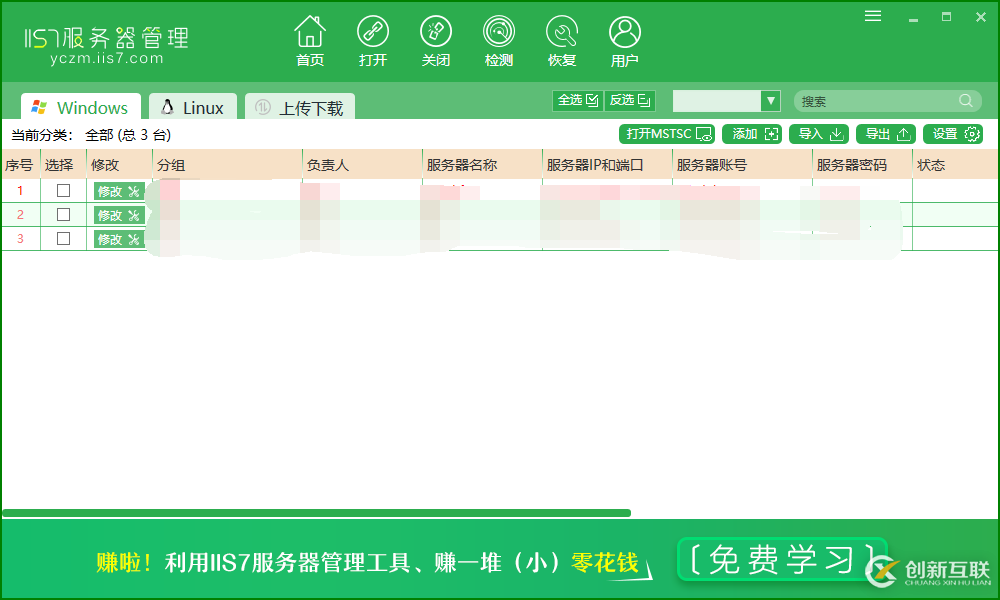
Task: Enable 全选 to select all servers
Action: click(x=577, y=100)
